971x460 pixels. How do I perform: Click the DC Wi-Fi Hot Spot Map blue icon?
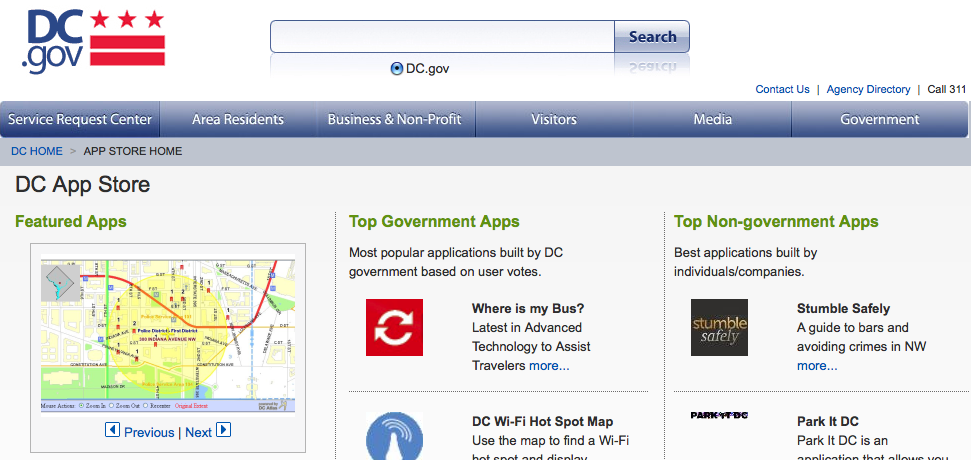coord(394,436)
